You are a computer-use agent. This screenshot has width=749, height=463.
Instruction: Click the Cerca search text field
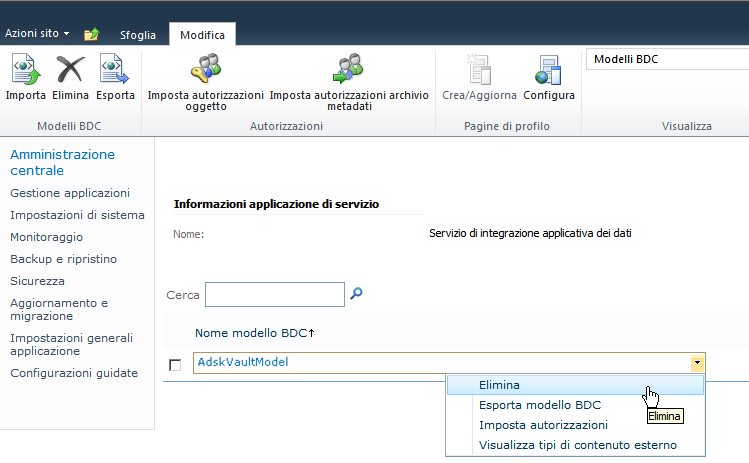[x=274, y=294]
